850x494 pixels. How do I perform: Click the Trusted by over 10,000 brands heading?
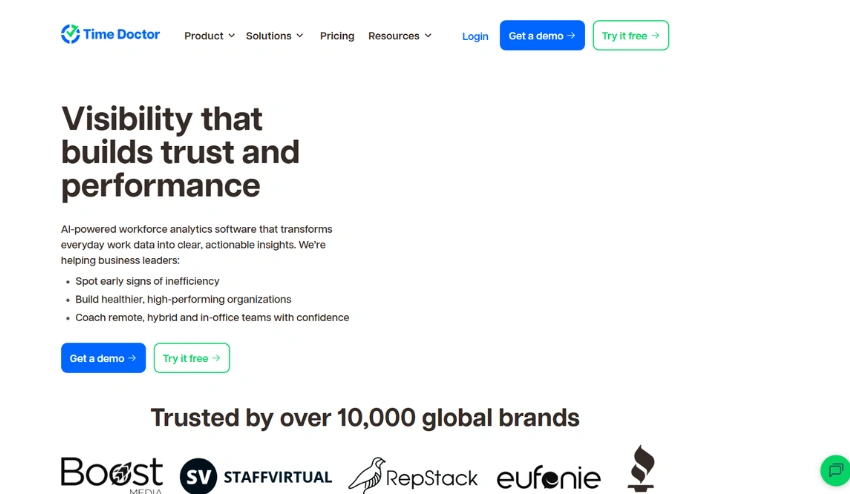point(365,417)
